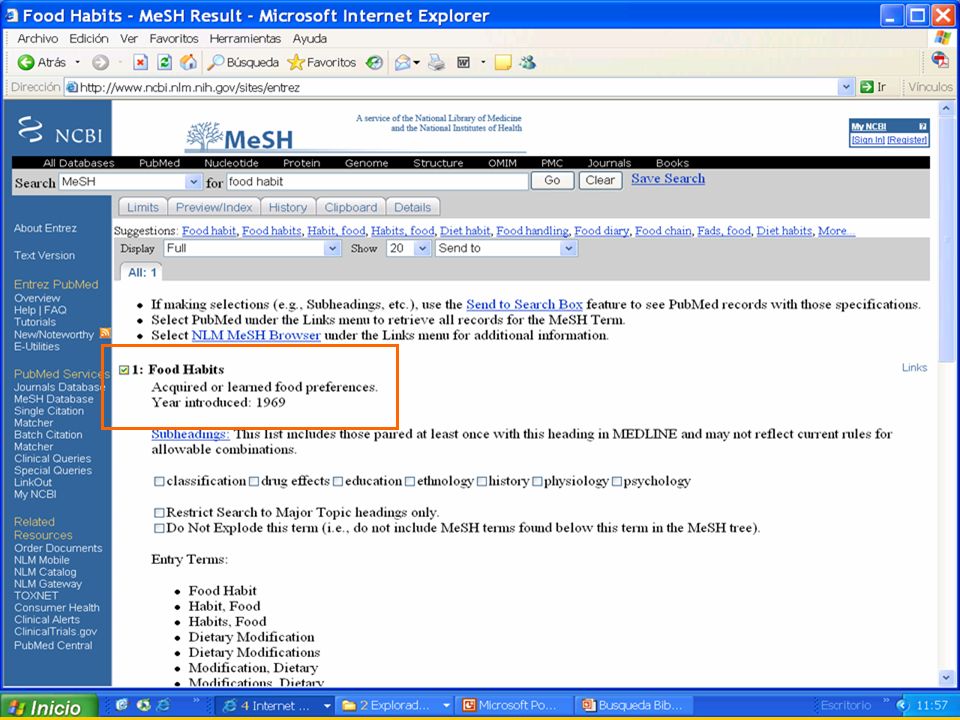Open the Links menu for Food Habits
960x720 pixels.
[914, 367]
